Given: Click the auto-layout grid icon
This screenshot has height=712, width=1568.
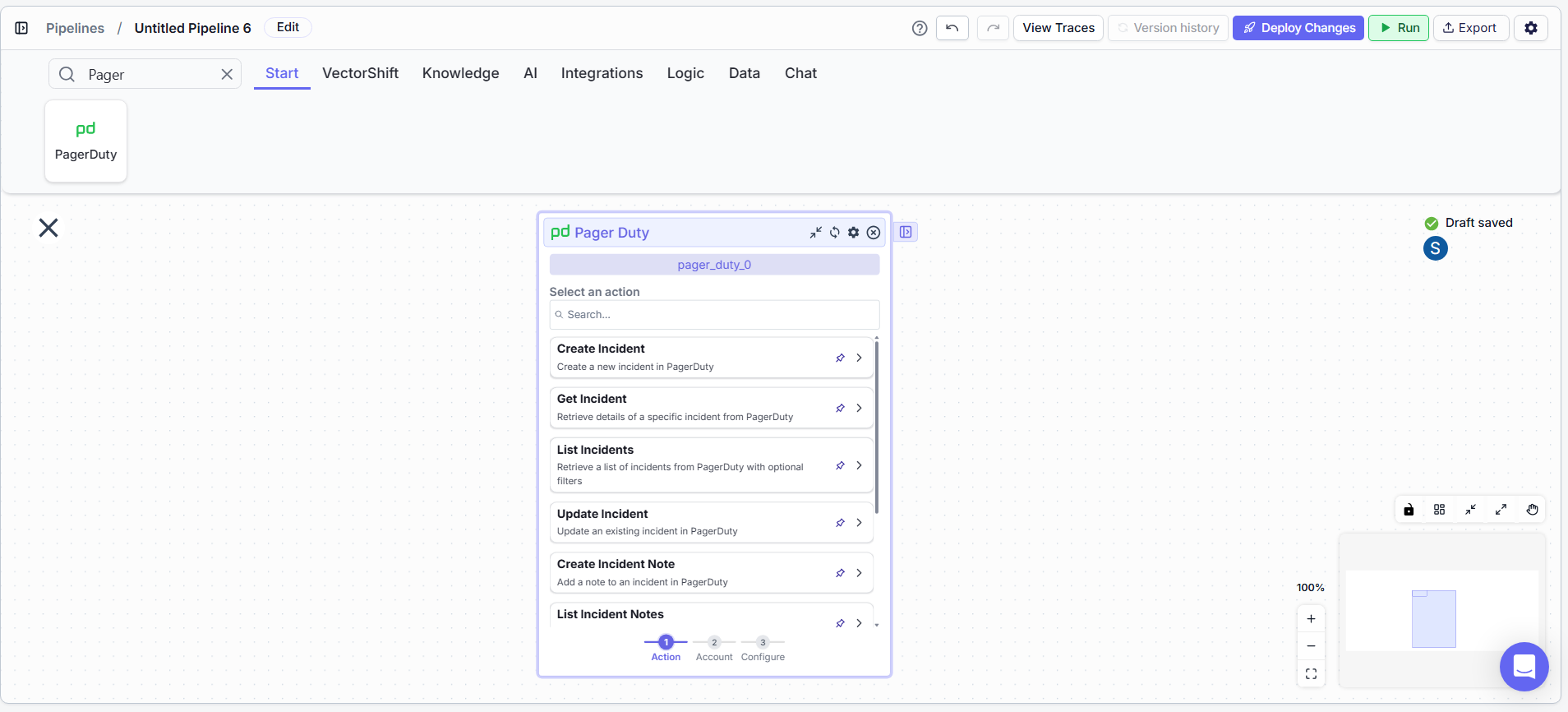Looking at the screenshot, I should [1439, 510].
